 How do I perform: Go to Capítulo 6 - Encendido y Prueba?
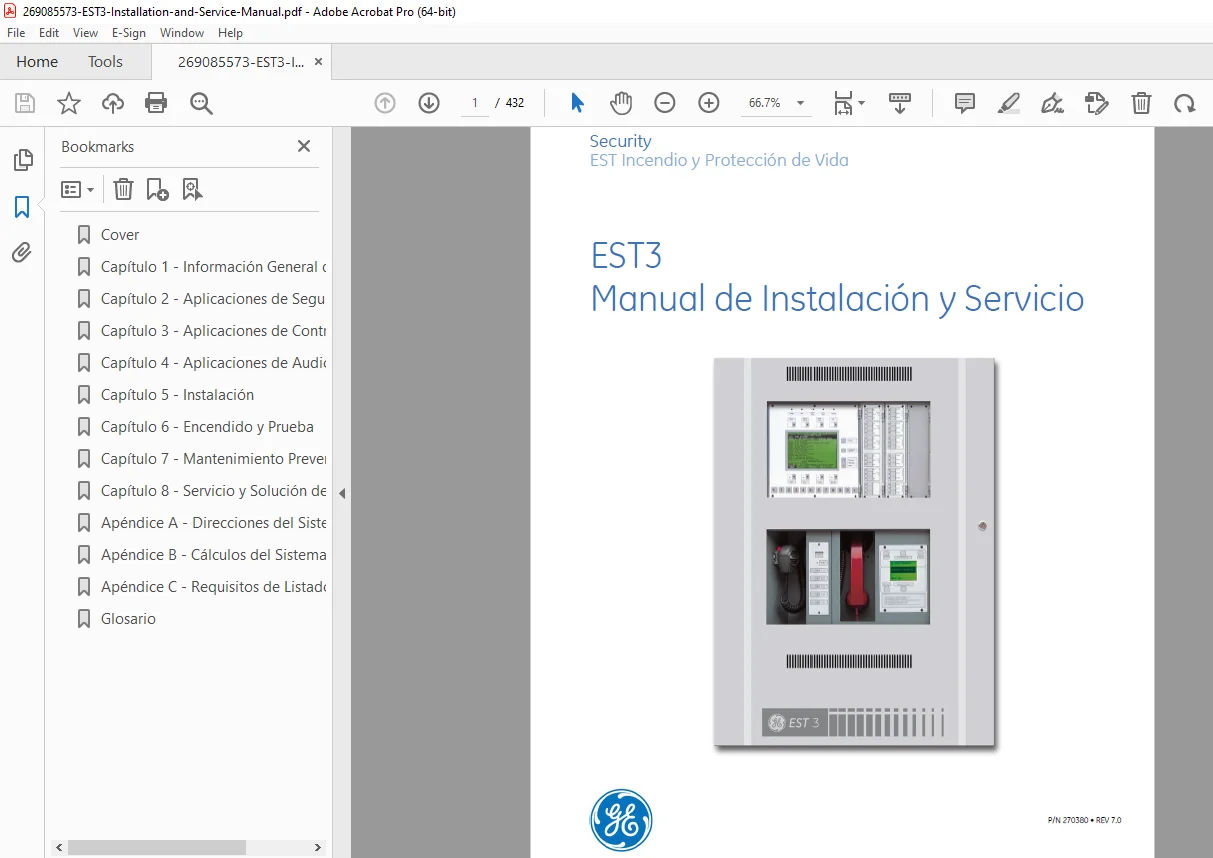click(x=207, y=427)
